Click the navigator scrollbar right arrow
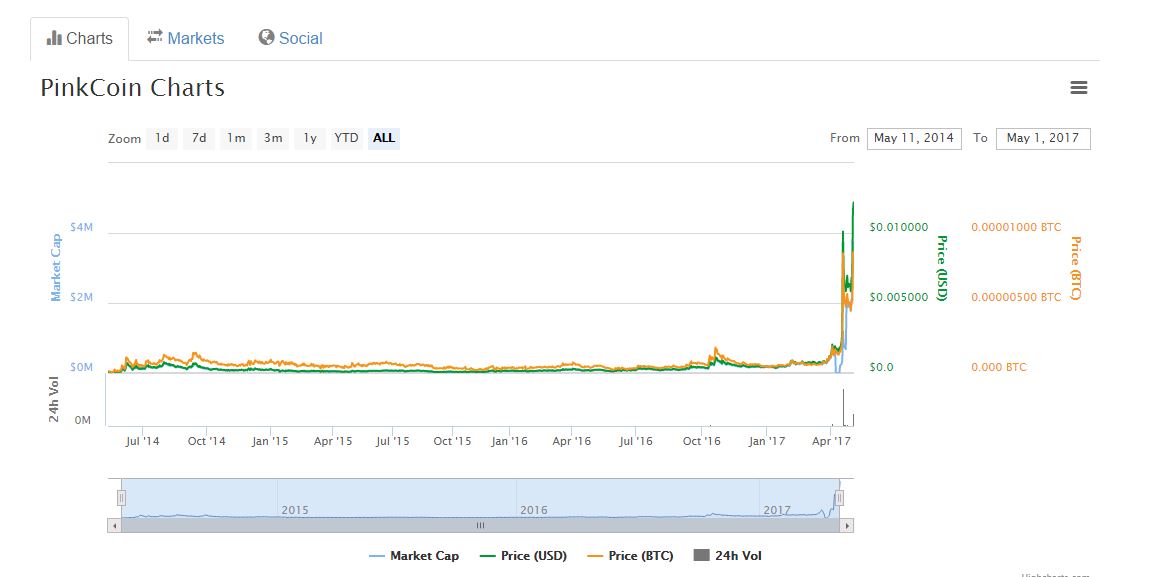This screenshot has width=1159, height=577. tap(847, 526)
